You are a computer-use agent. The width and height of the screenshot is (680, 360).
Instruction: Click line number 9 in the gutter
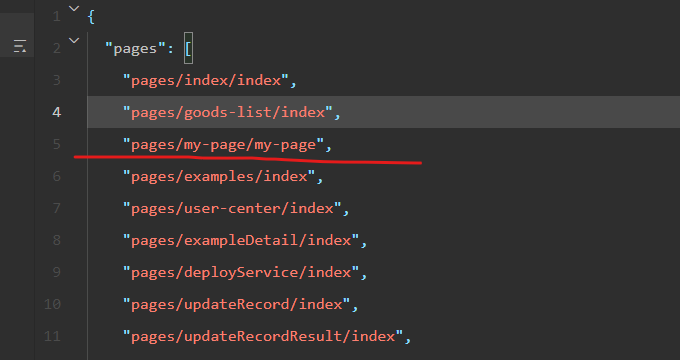pos(56,273)
